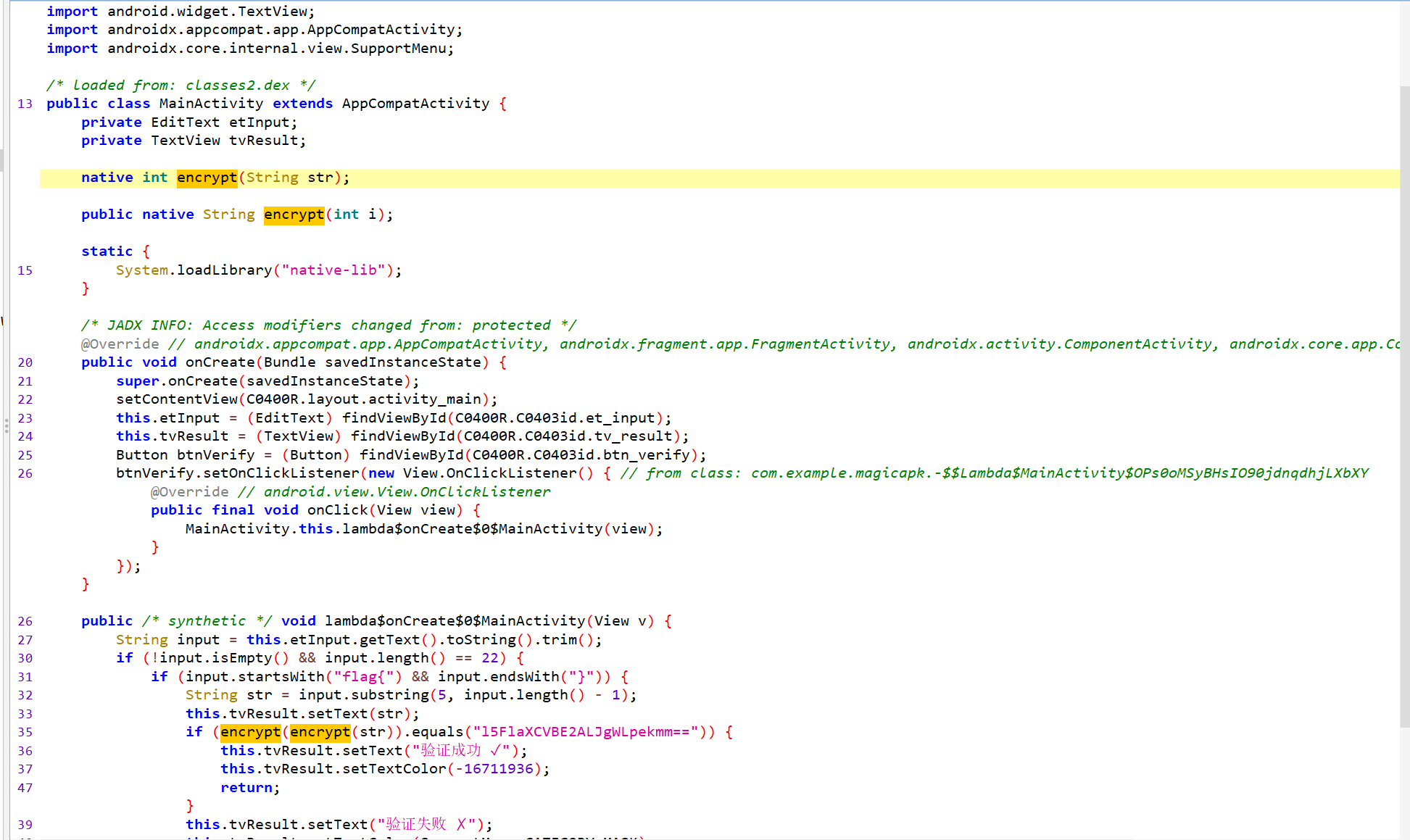Viewport: 1410px width, 840px height.
Task: Click the setTextColor call on line 37
Action: click(x=394, y=769)
